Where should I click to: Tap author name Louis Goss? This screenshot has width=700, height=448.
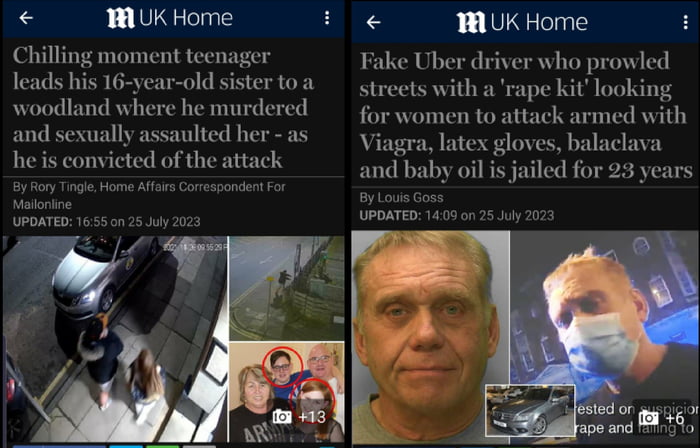tap(410, 198)
